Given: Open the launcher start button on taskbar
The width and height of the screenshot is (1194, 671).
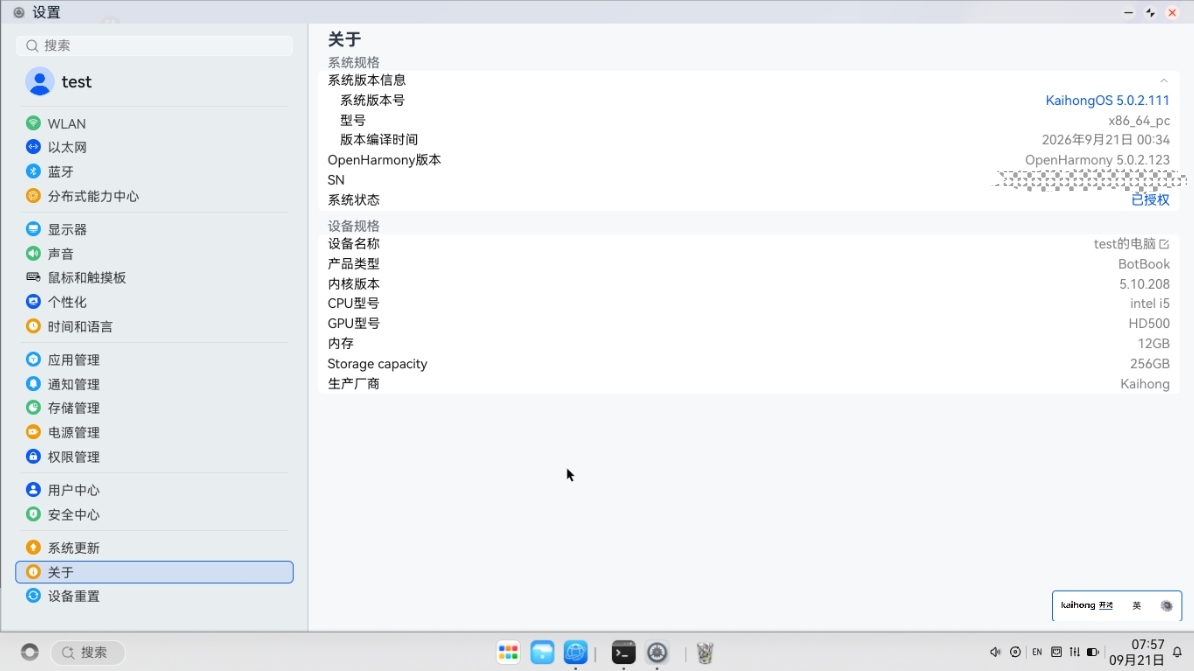Looking at the screenshot, I should (x=30, y=653).
